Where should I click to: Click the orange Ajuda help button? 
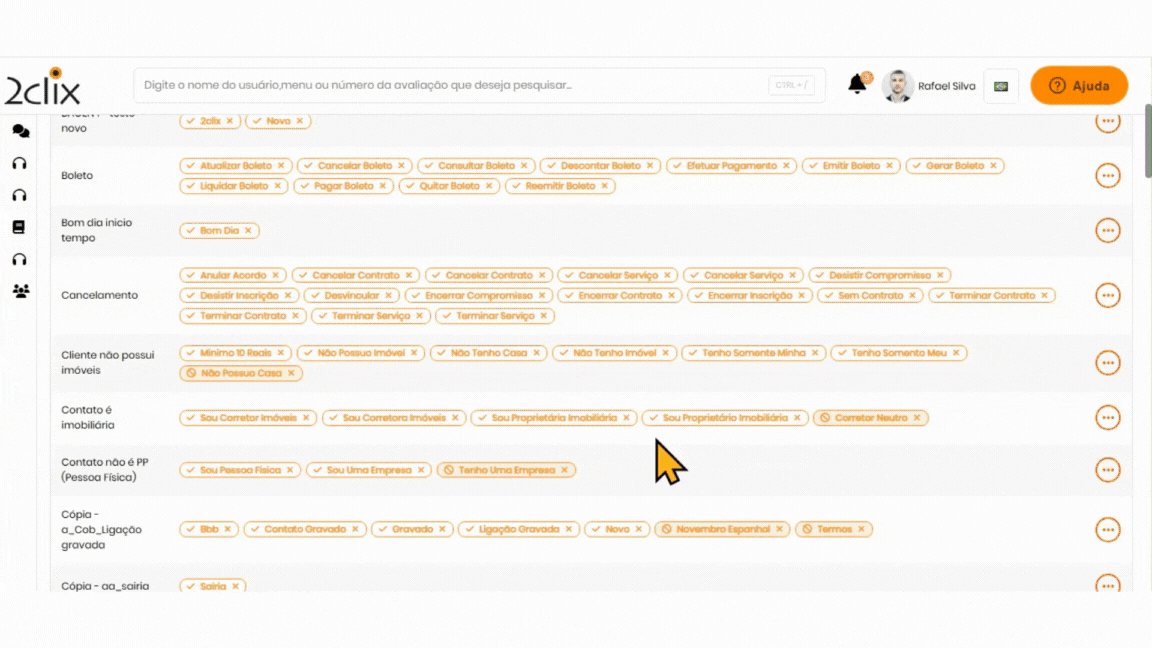[x=1079, y=86]
